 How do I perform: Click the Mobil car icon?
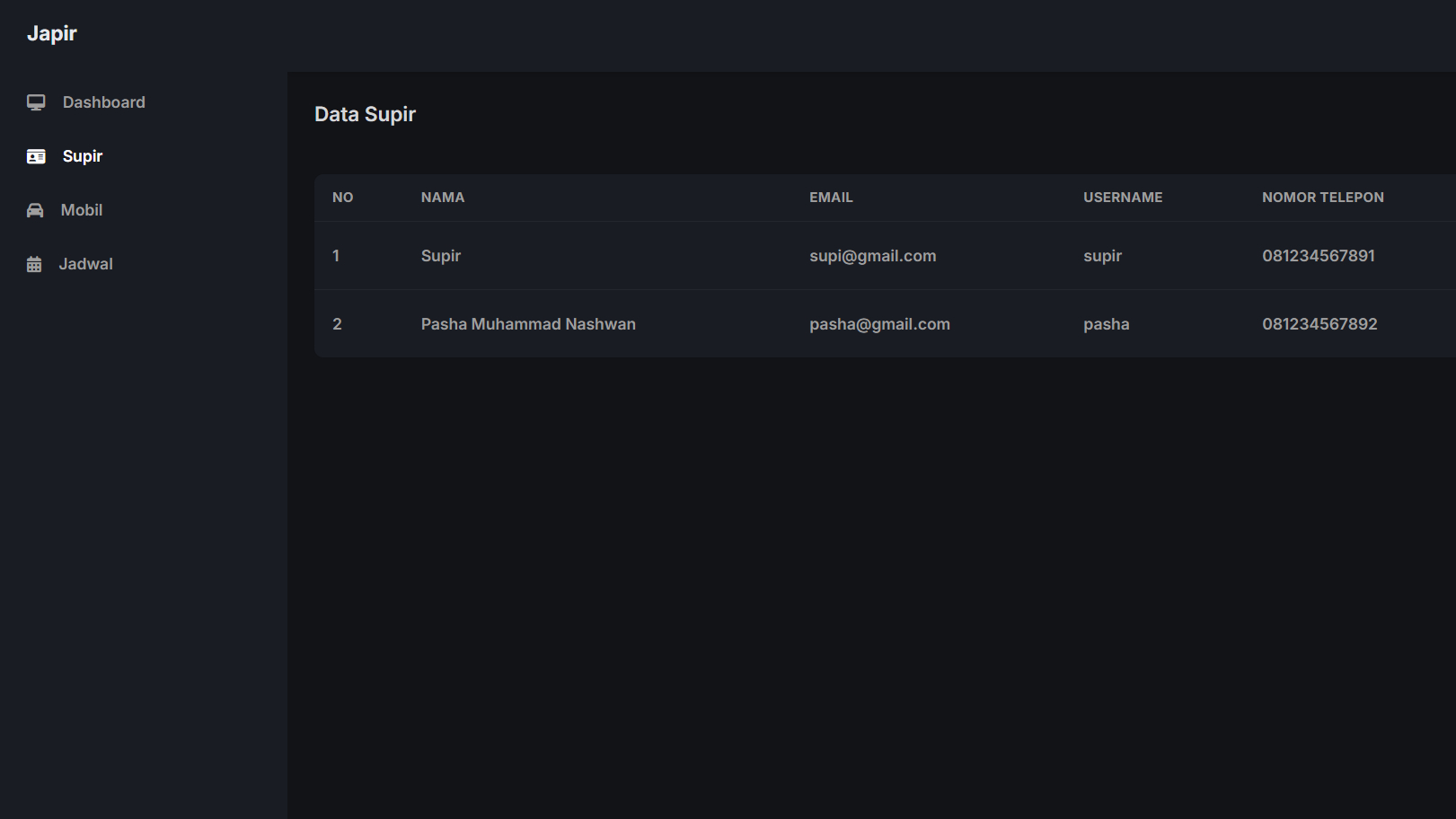click(x=35, y=210)
